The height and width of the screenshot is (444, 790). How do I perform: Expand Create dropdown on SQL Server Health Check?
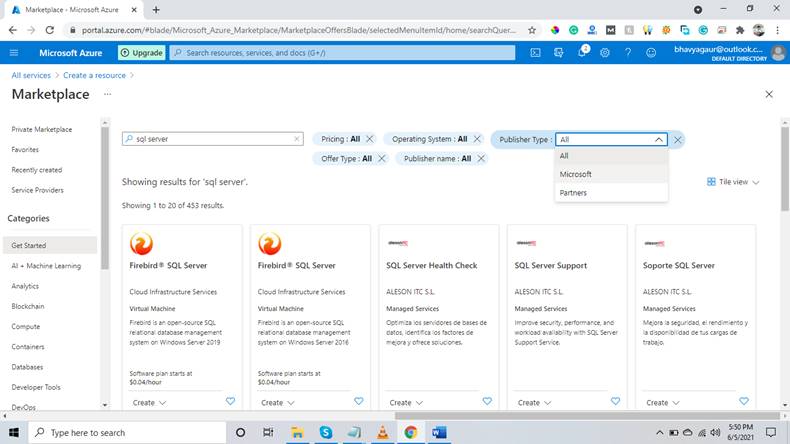pyautogui.click(x=407, y=403)
